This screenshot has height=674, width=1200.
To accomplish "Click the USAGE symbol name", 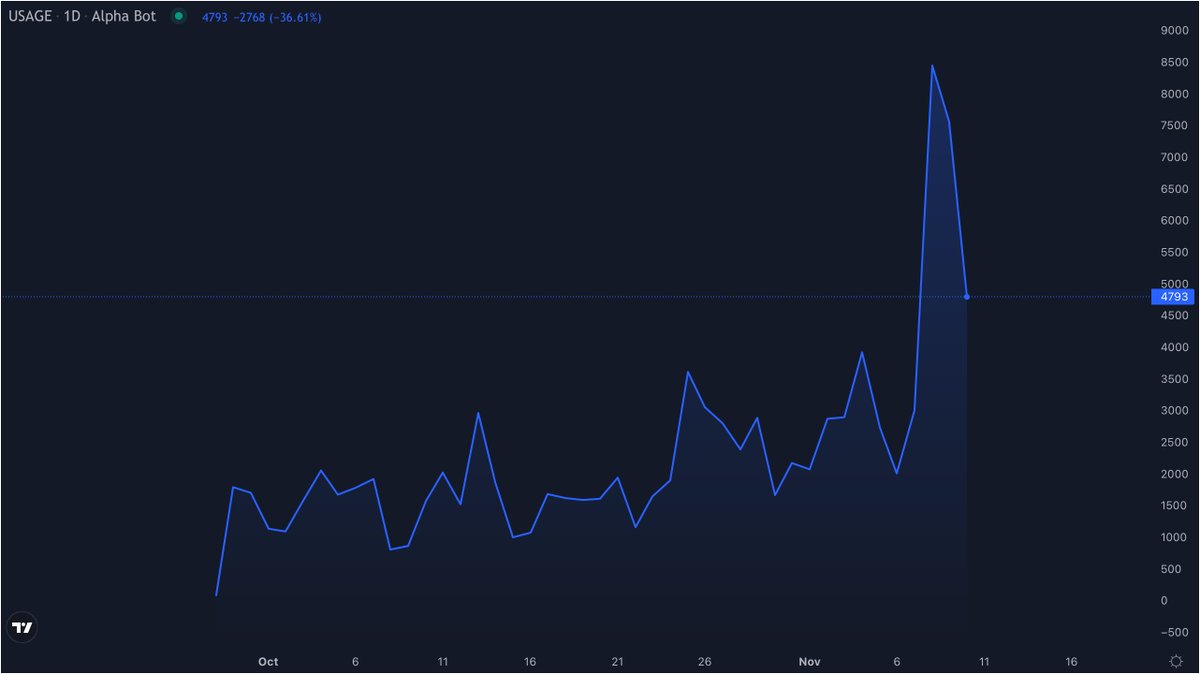I will pyautogui.click(x=30, y=17).
